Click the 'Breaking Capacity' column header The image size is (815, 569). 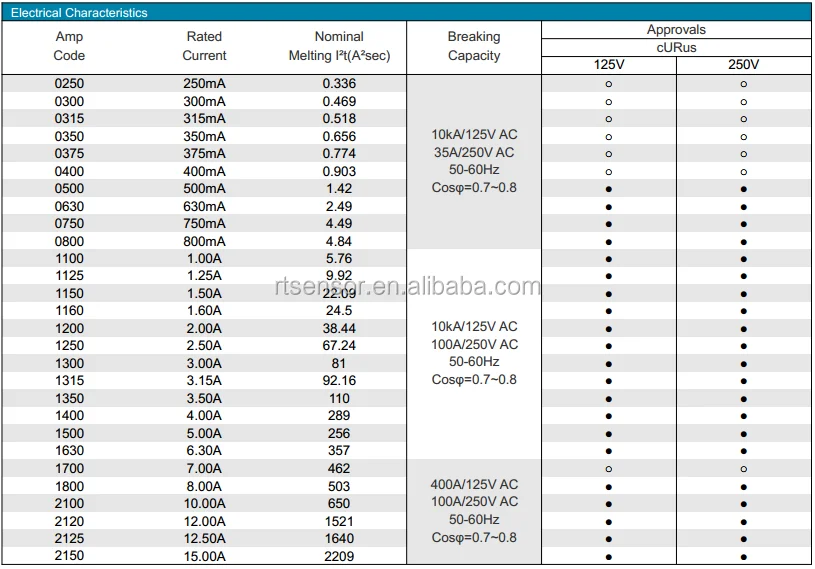[474, 46]
